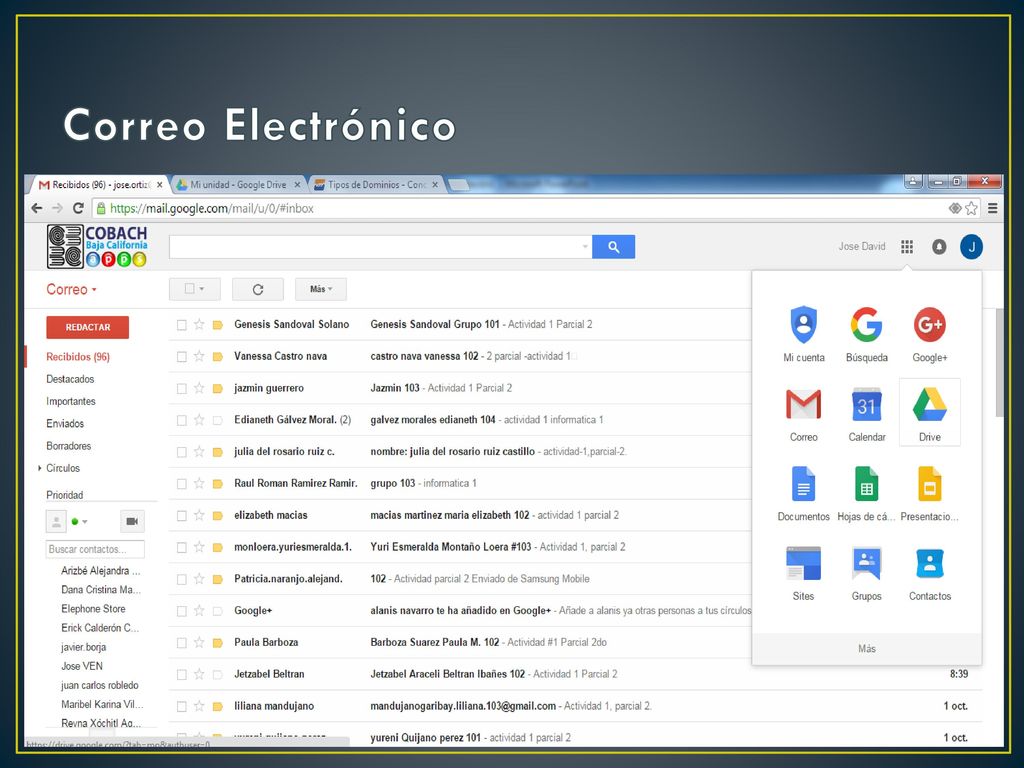Click the mail list vertical scrollbar
The width and height of the screenshot is (1024, 768).
(x=999, y=363)
